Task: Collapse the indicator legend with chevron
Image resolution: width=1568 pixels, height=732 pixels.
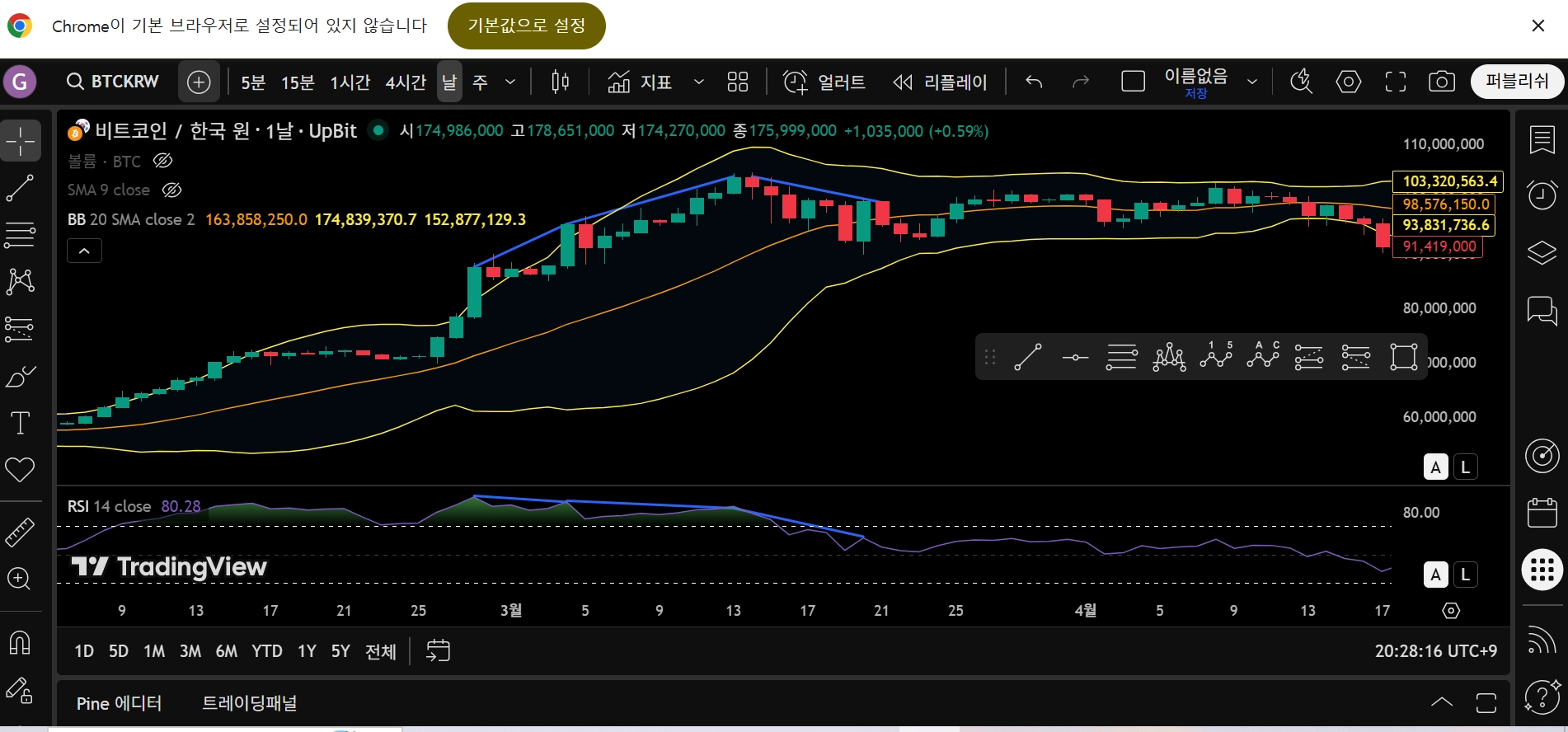Action: coord(84,251)
